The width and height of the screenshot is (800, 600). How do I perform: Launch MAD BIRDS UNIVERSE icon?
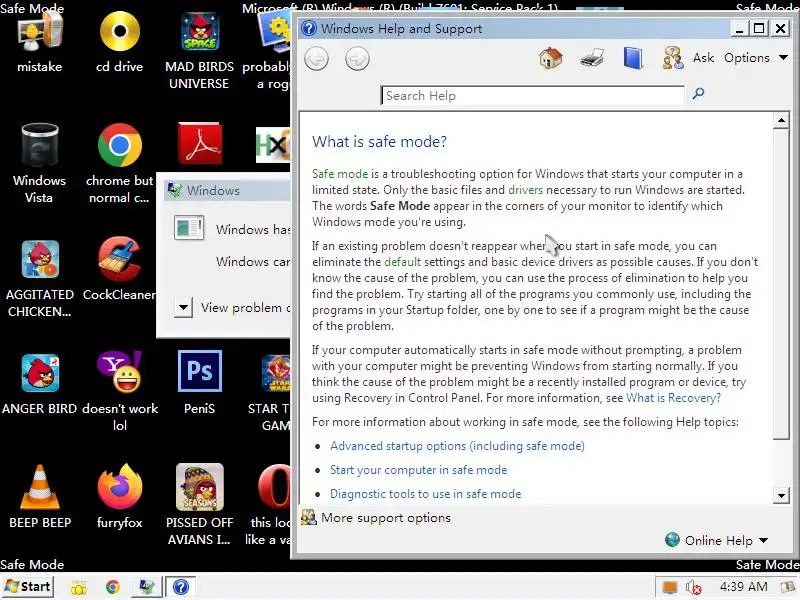coord(199,51)
